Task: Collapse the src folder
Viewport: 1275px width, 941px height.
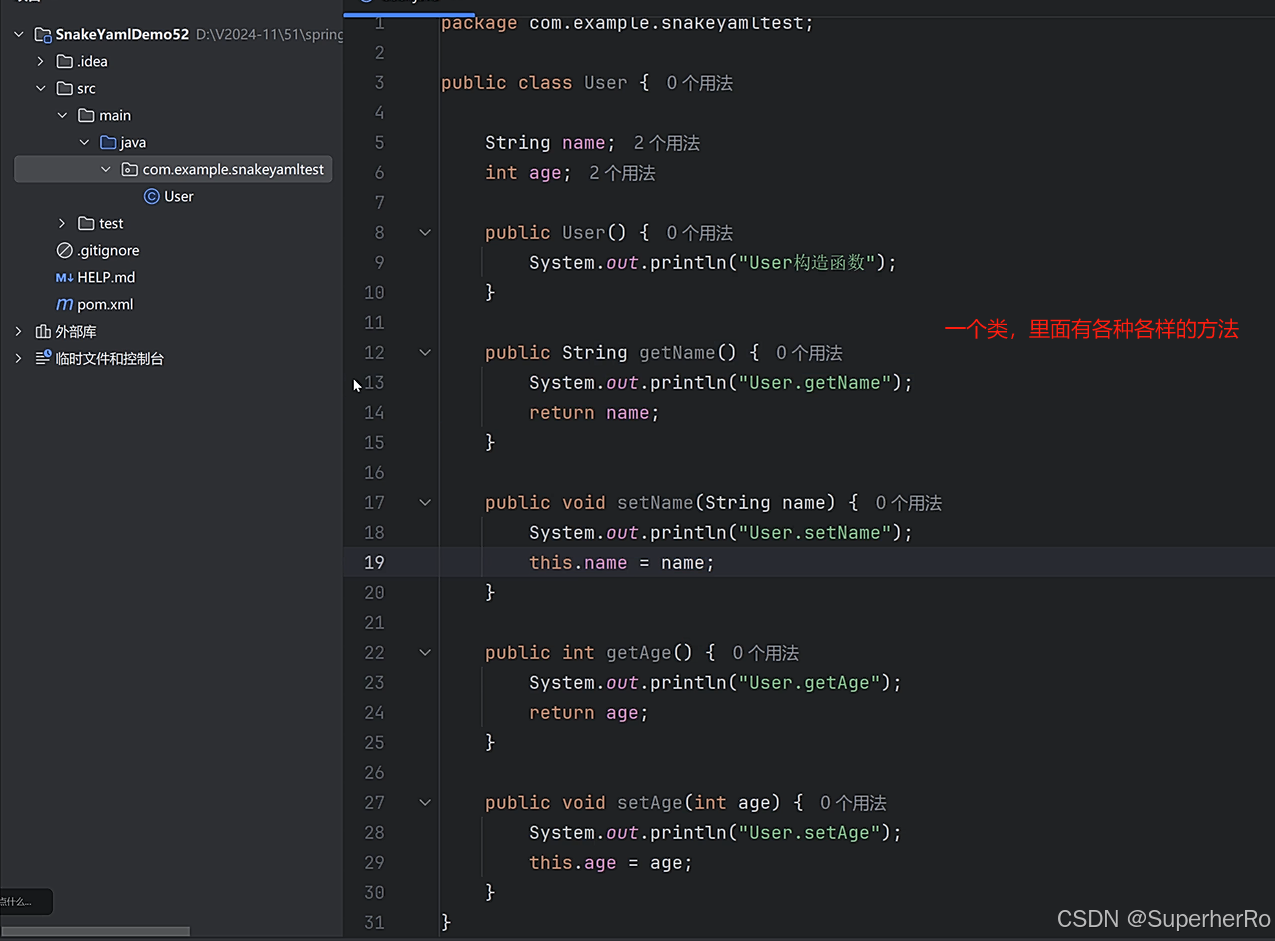Action: tap(41, 88)
